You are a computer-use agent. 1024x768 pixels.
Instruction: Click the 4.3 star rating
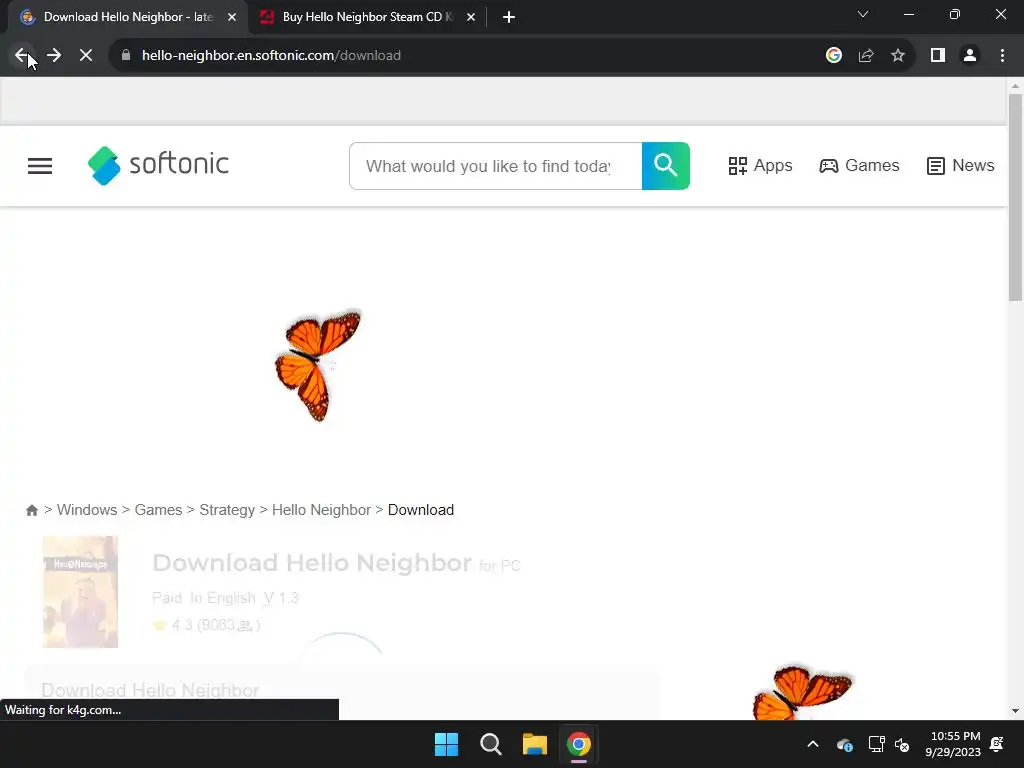(206, 625)
